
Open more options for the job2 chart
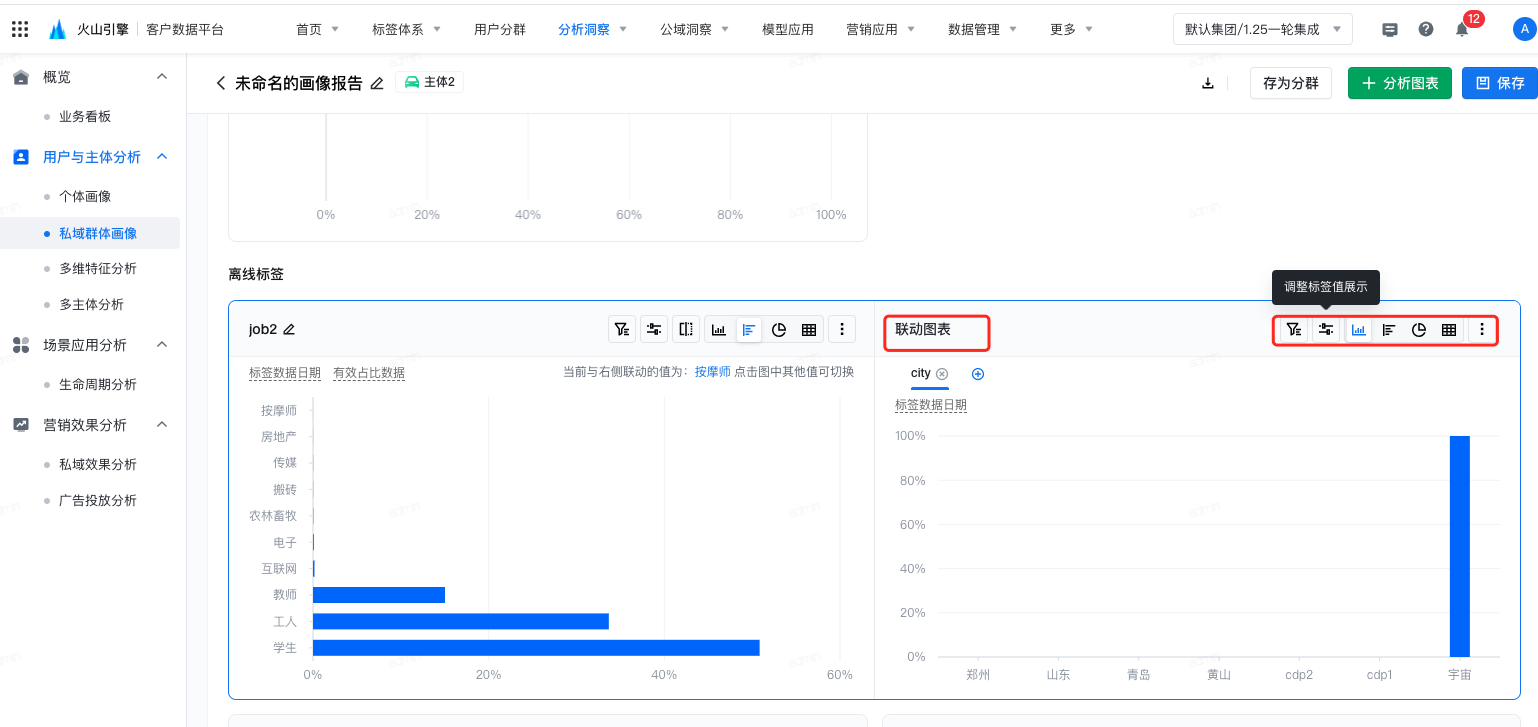coord(842,329)
